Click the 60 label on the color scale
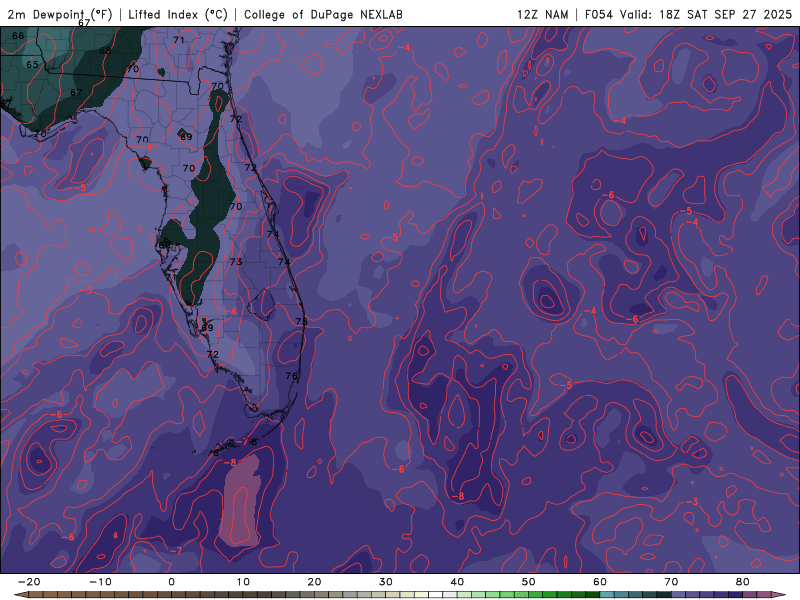The height and width of the screenshot is (600, 800). [600, 582]
